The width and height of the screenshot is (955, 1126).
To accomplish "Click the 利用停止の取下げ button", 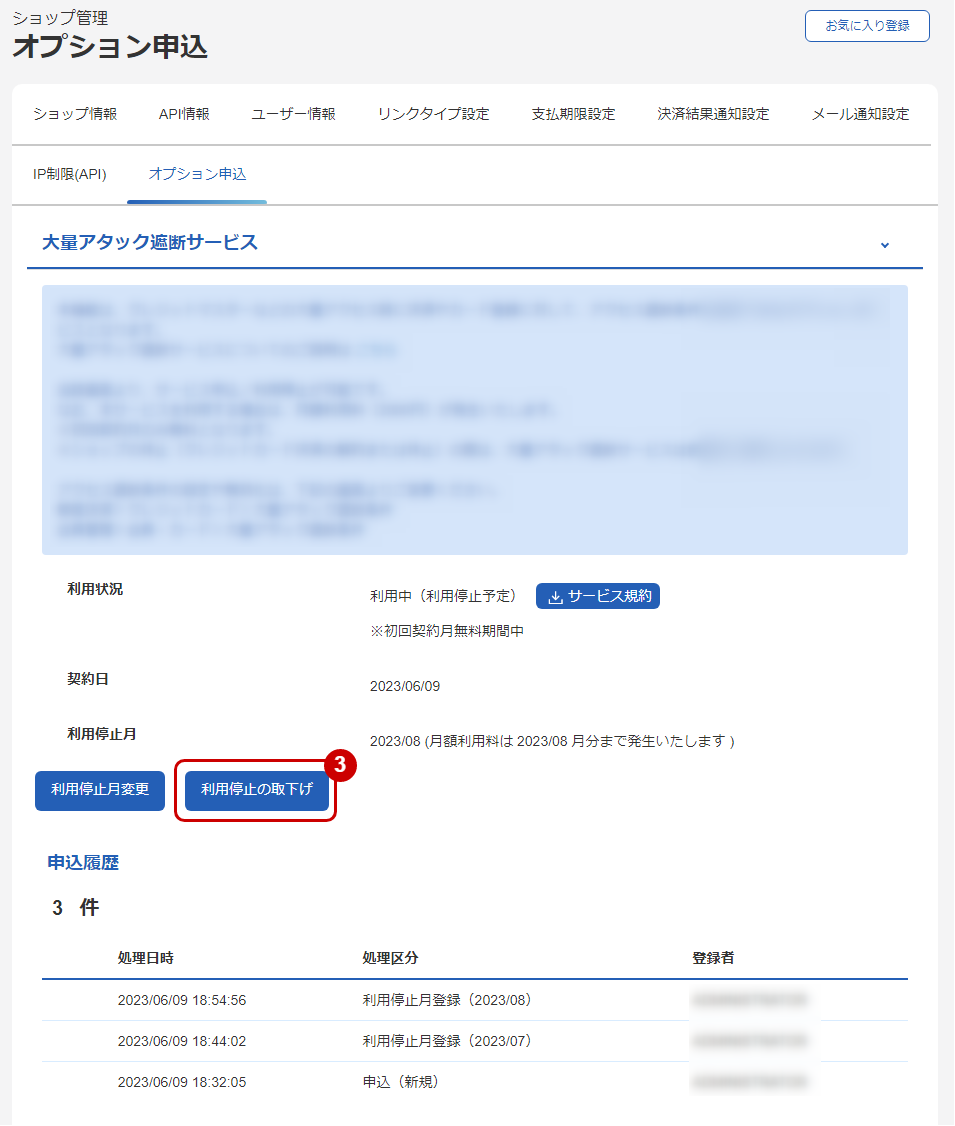I will [255, 790].
